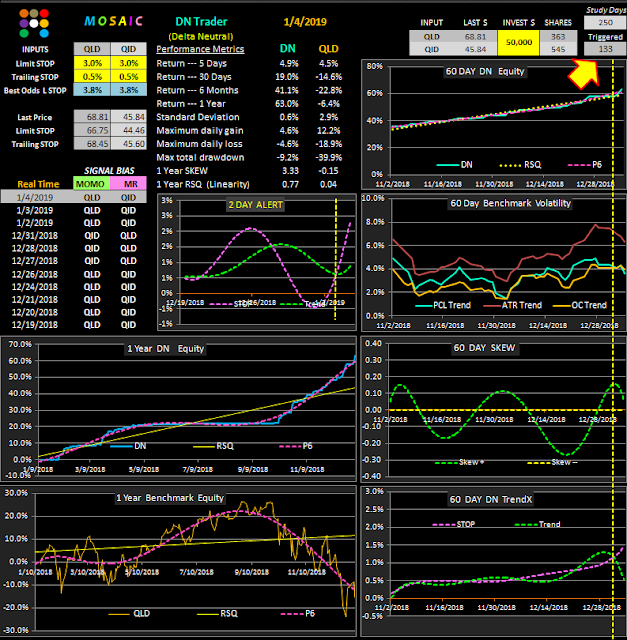Screen dimensions: 627x640
Task: Select the Triggered 133 value box
Action: pos(605,49)
